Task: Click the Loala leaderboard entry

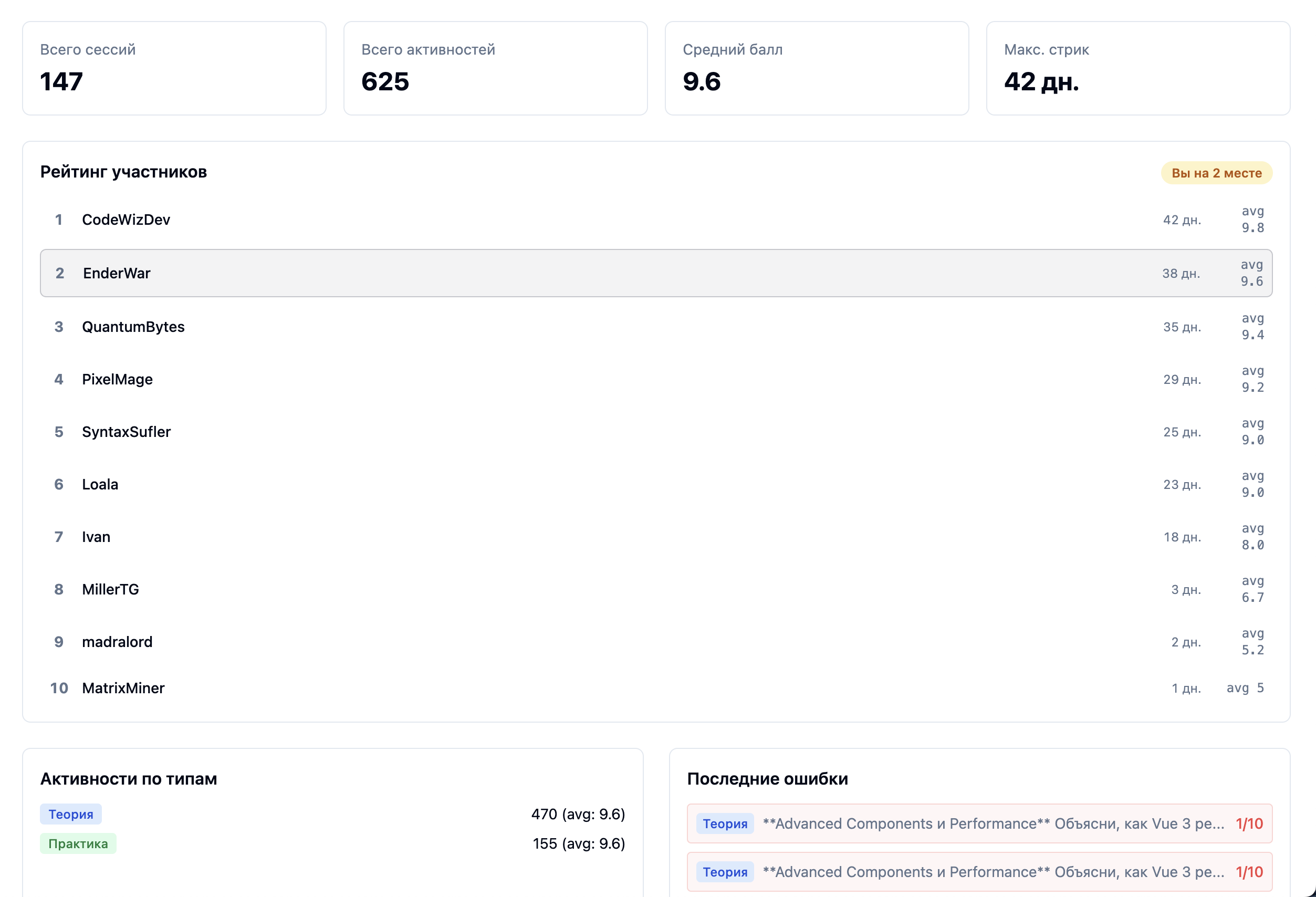Action: (100, 484)
